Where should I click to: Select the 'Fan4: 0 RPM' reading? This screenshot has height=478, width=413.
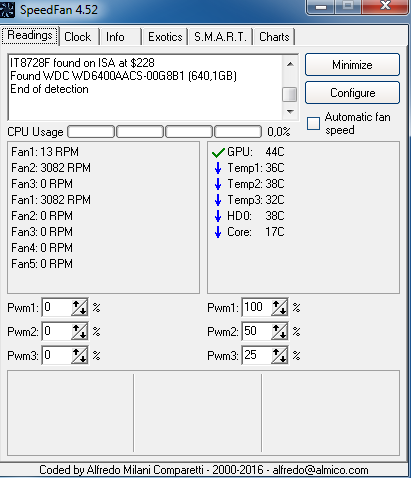[x=42, y=248]
